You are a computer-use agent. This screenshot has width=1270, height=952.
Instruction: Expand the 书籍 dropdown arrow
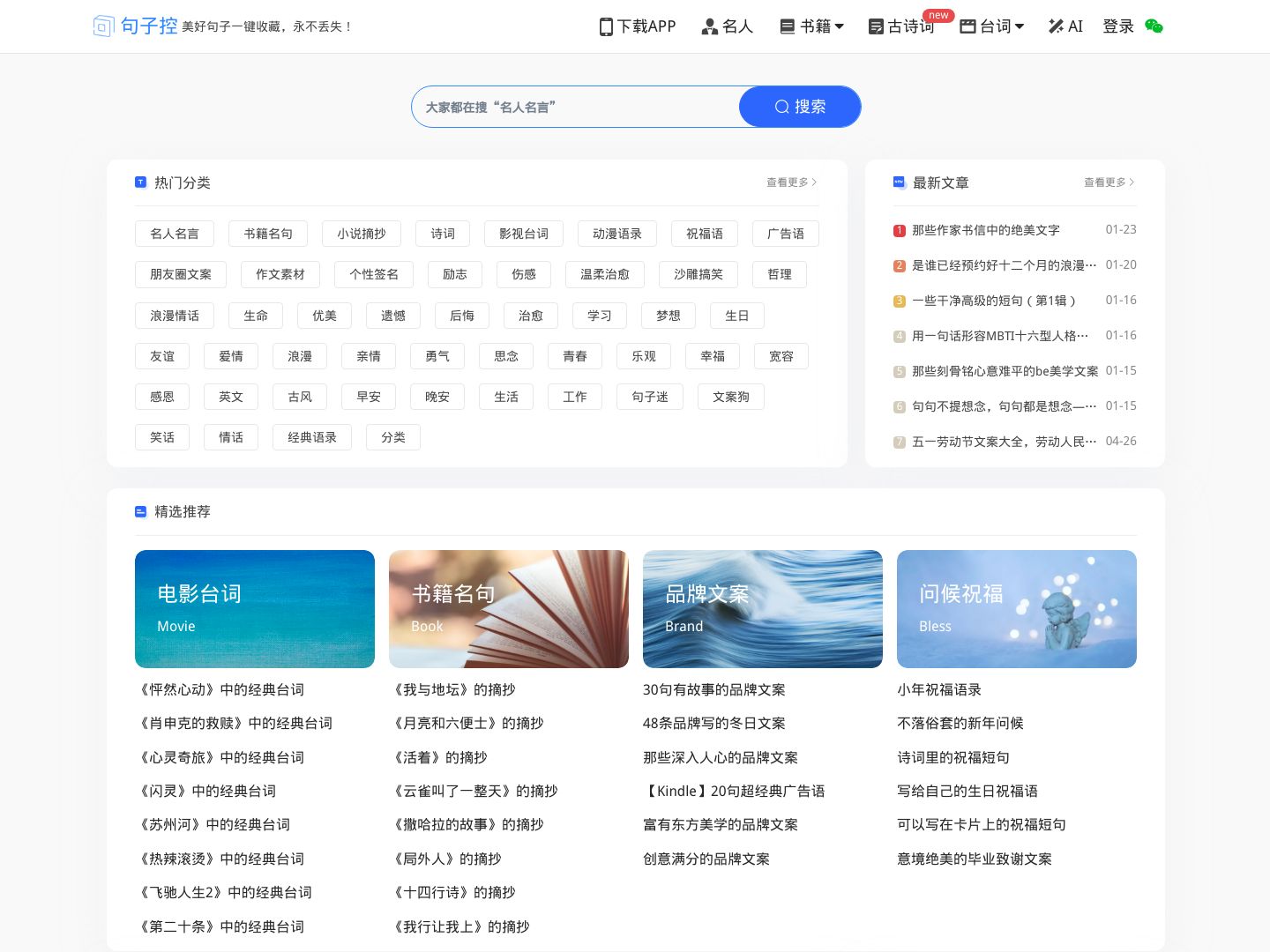(x=840, y=26)
